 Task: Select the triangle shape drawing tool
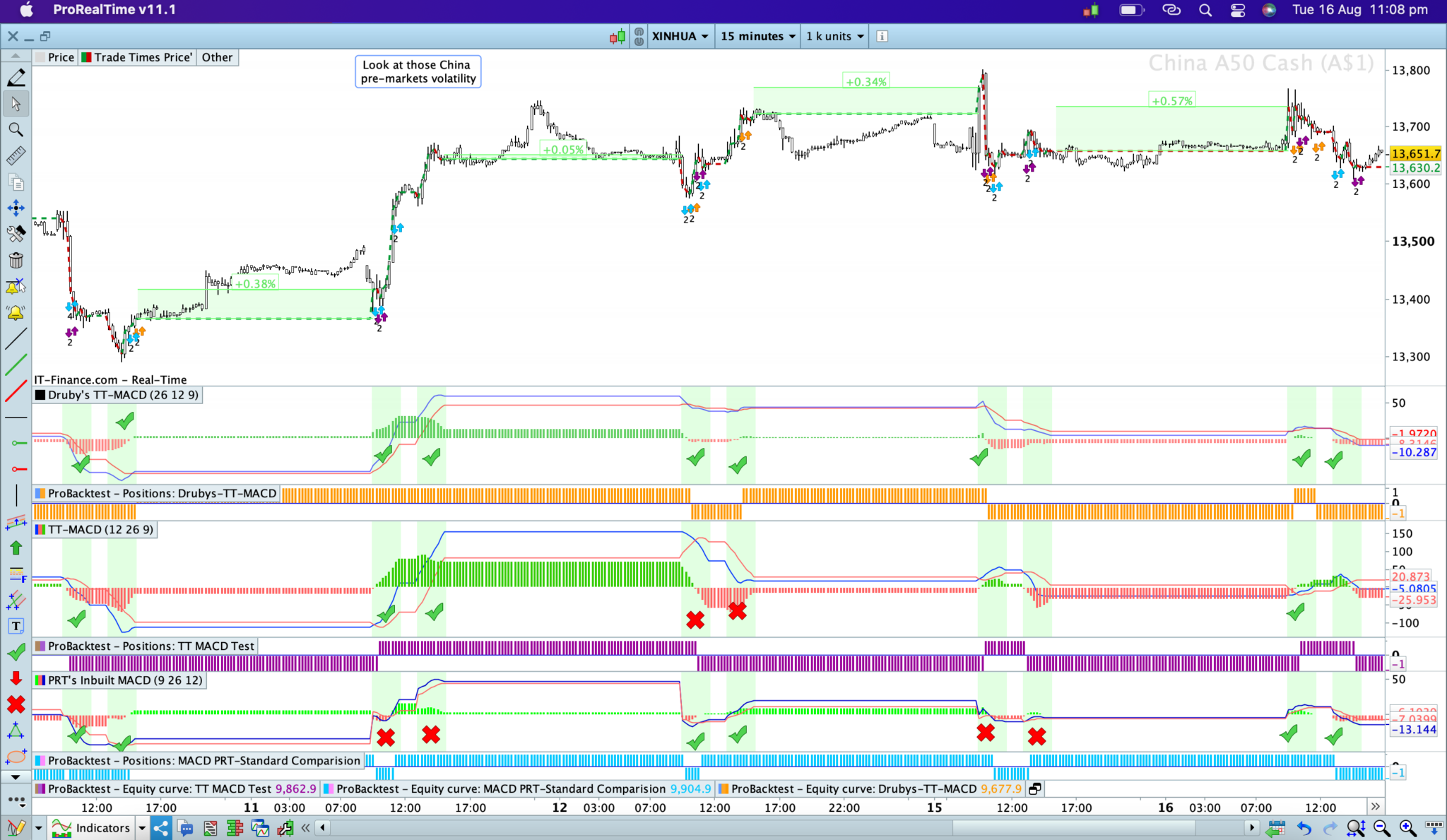16,730
